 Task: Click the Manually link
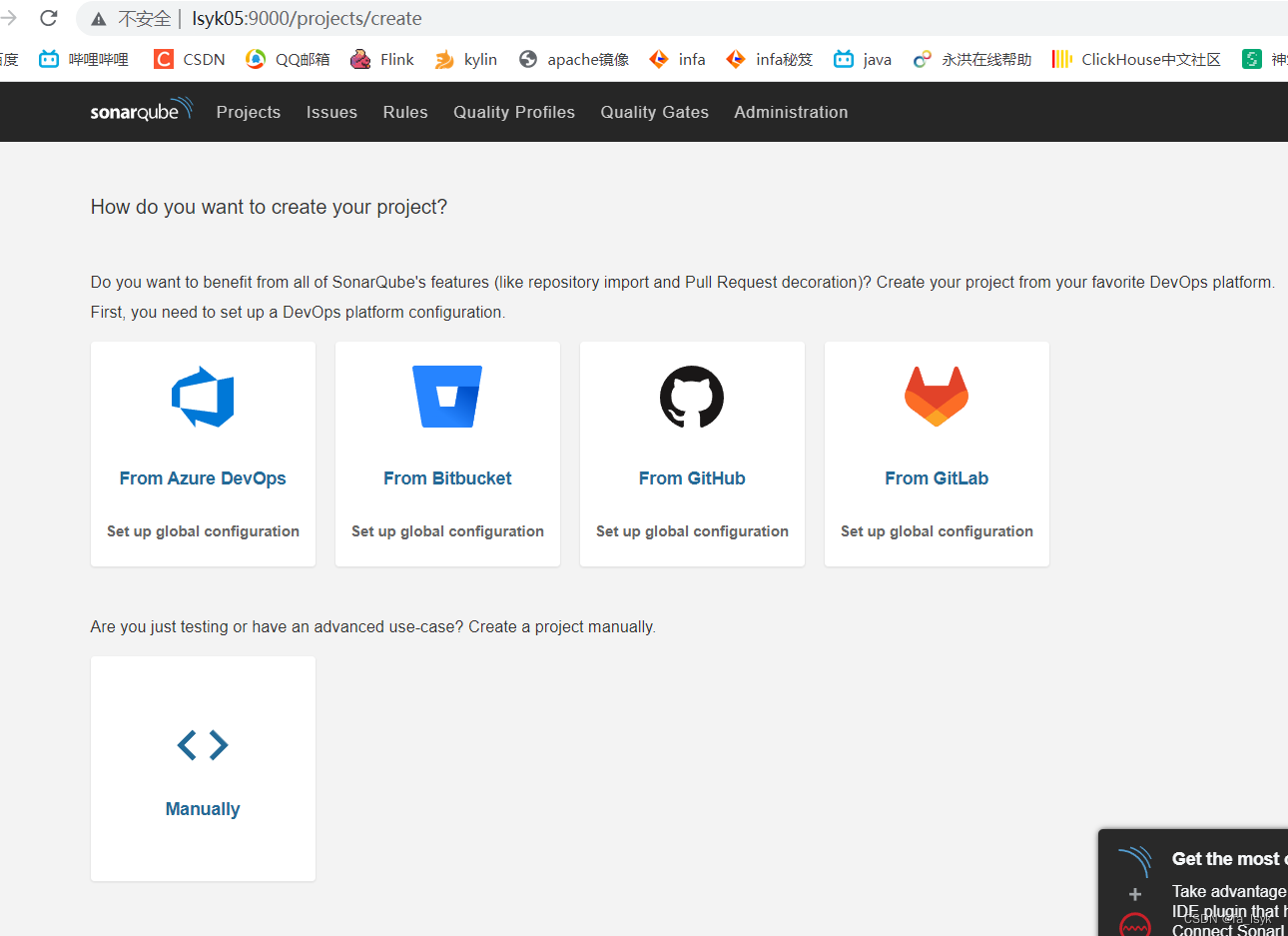click(203, 809)
